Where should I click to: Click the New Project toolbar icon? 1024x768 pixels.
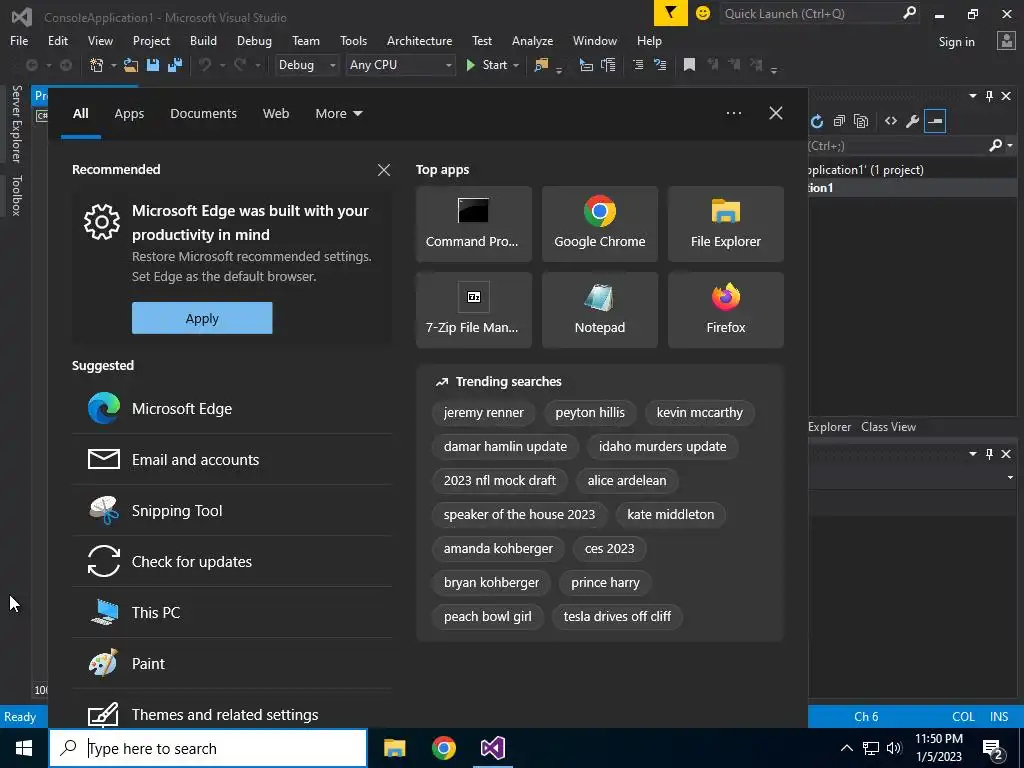coord(97,65)
